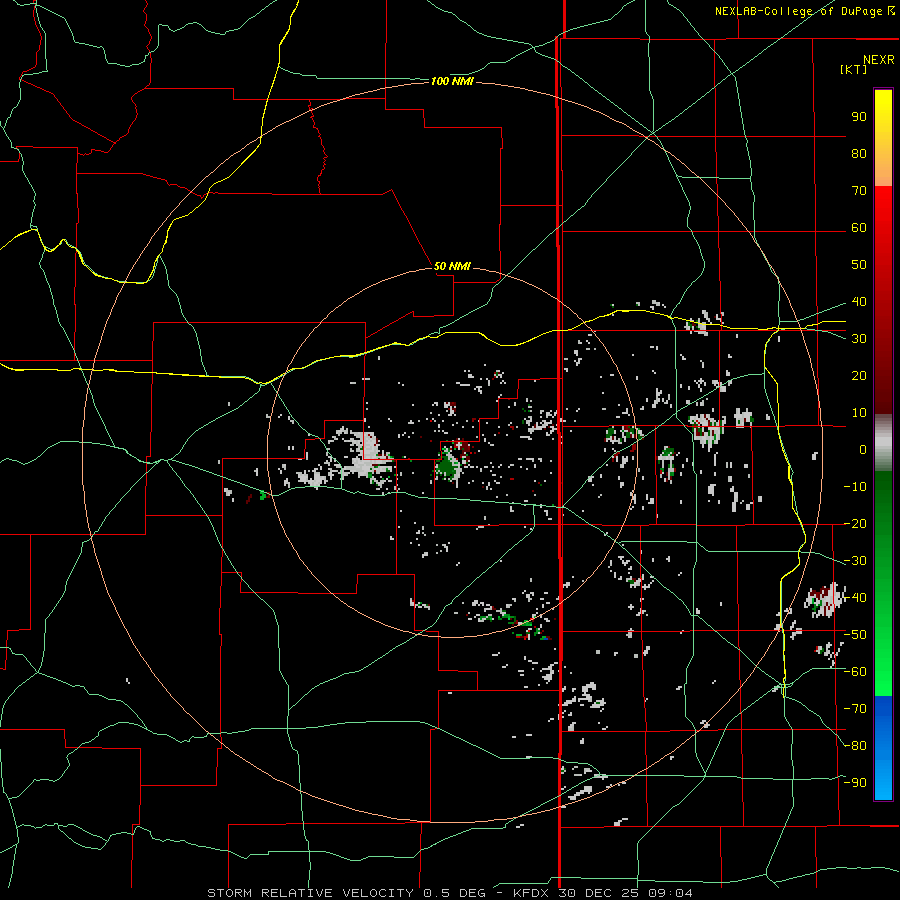Screen dimensions: 900x900
Task: Click the 0 value on velocity scale
Action: coord(863,450)
